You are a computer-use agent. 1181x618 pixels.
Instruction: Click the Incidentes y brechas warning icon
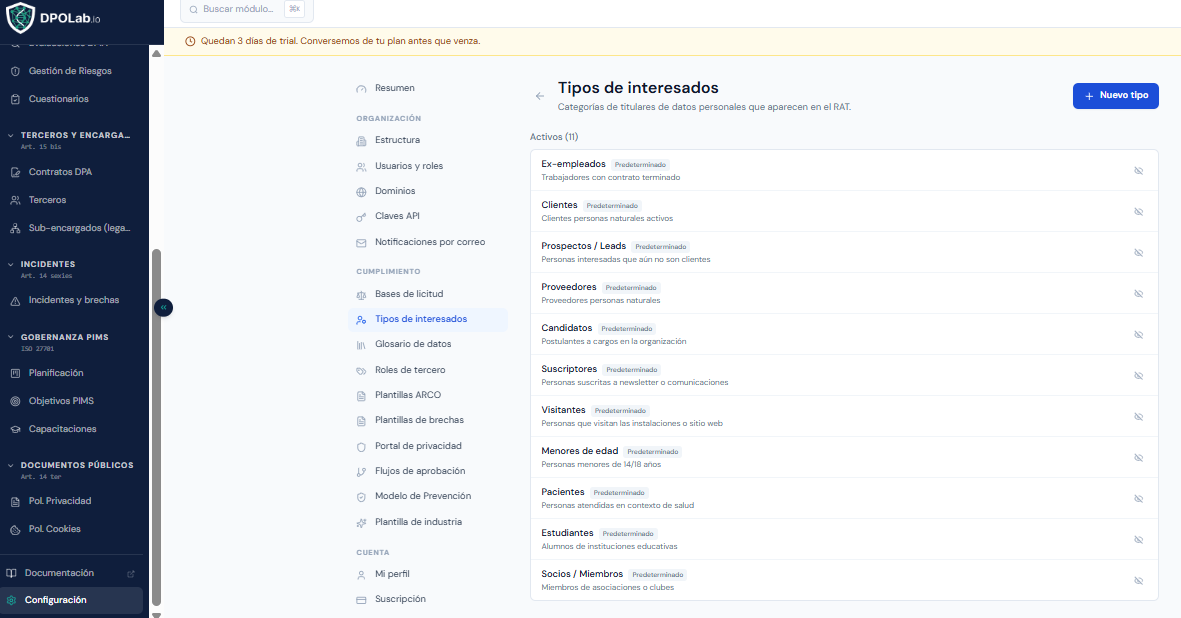15,300
